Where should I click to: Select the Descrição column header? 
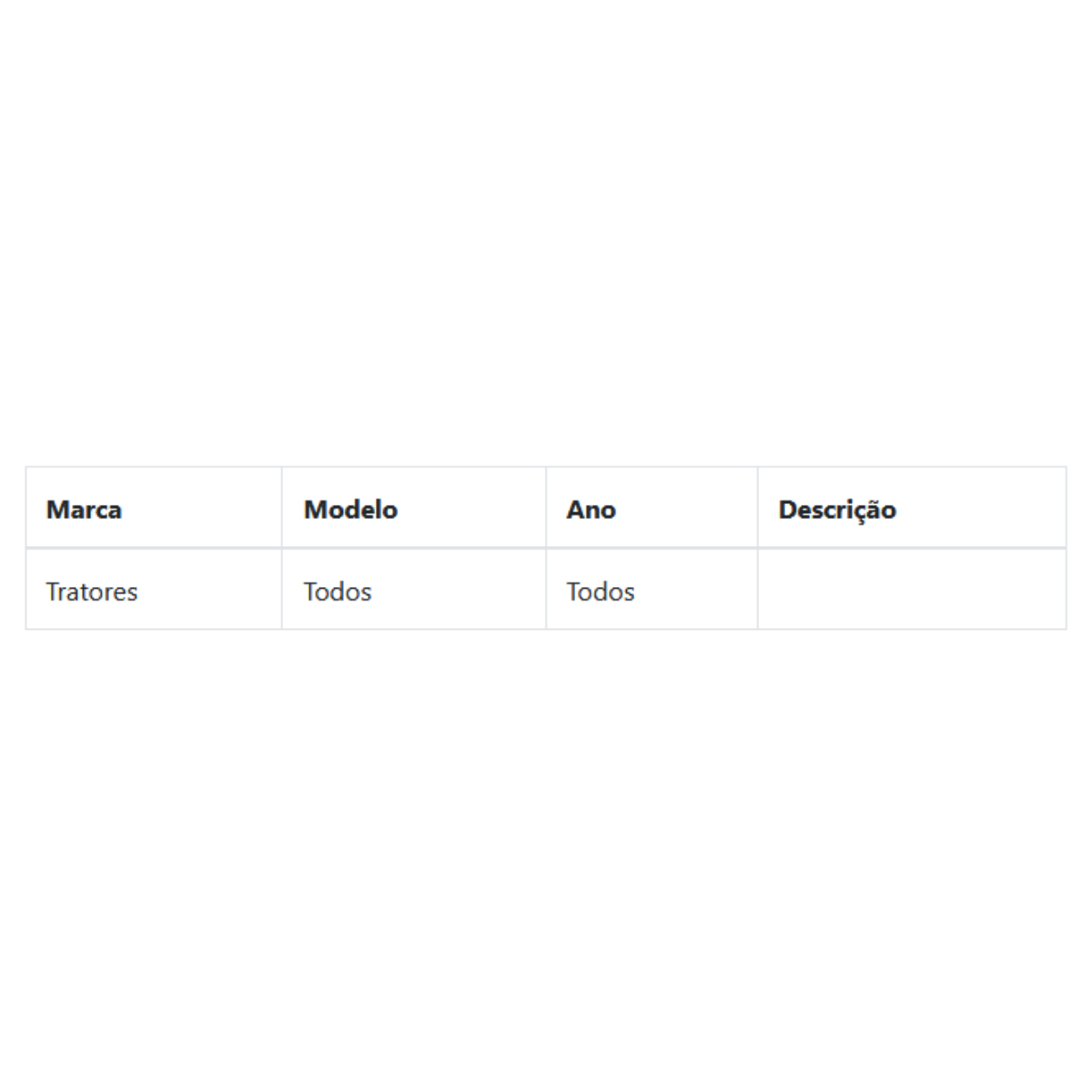(x=912, y=508)
